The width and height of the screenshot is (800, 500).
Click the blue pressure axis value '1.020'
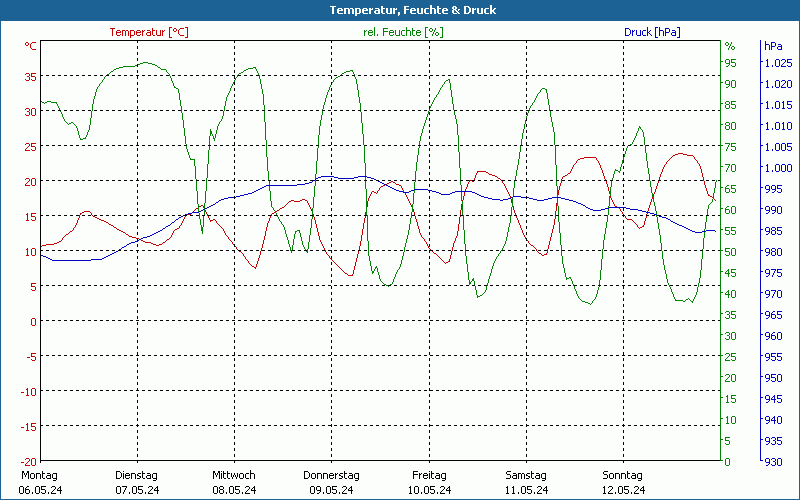[x=778, y=84]
